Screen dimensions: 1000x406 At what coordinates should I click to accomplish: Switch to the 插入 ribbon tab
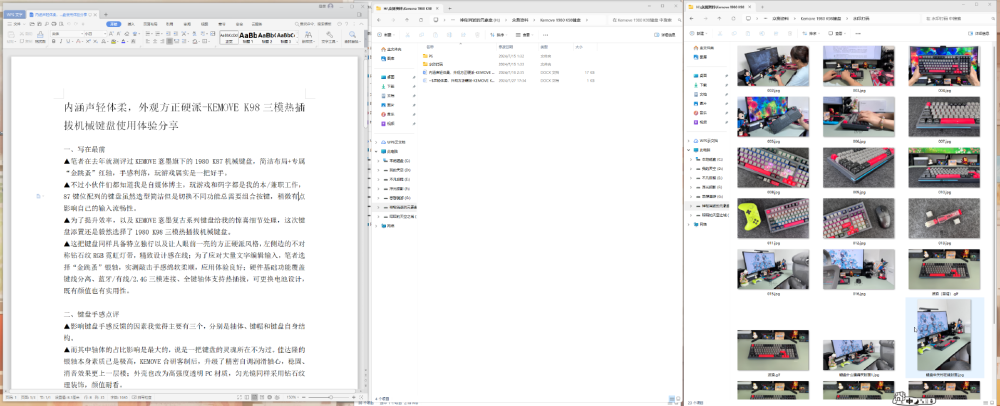(x=131, y=24)
